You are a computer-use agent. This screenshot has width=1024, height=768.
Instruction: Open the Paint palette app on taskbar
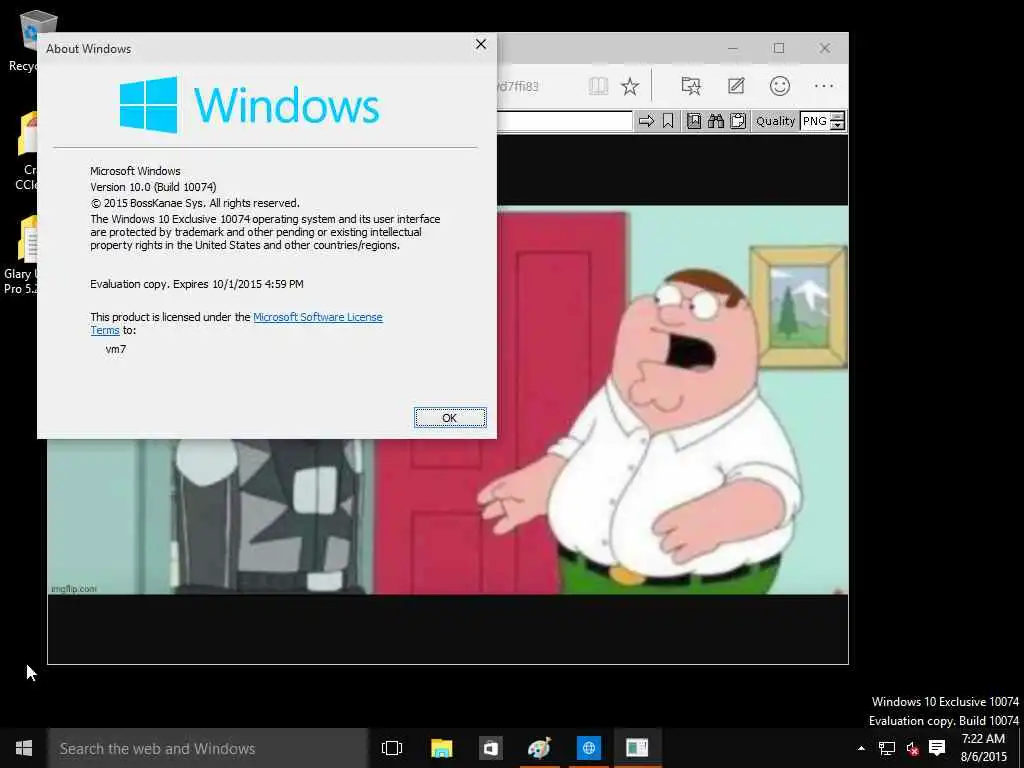[x=539, y=748]
